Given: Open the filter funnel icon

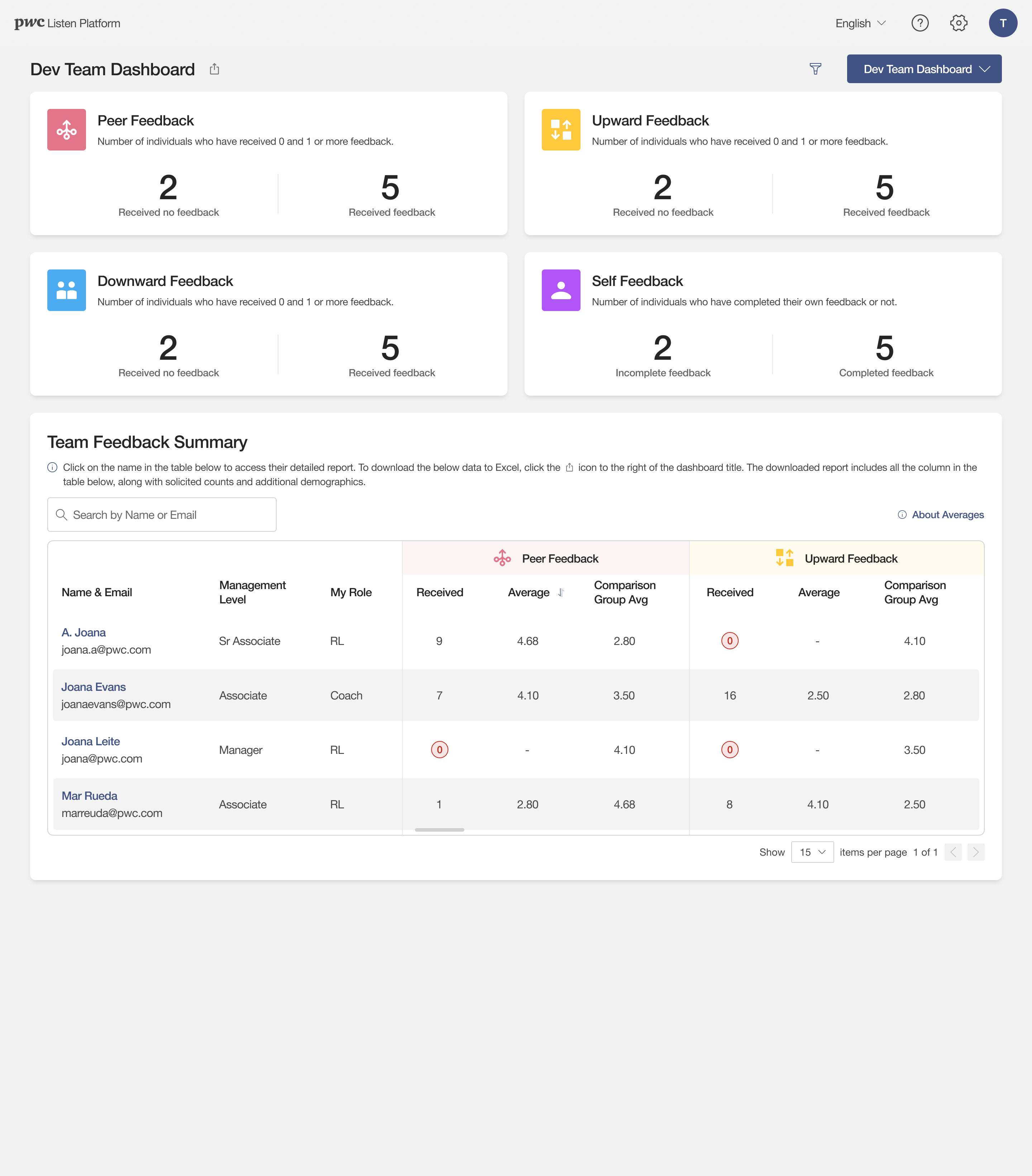Looking at the screenshot, I should coord(815,69).
